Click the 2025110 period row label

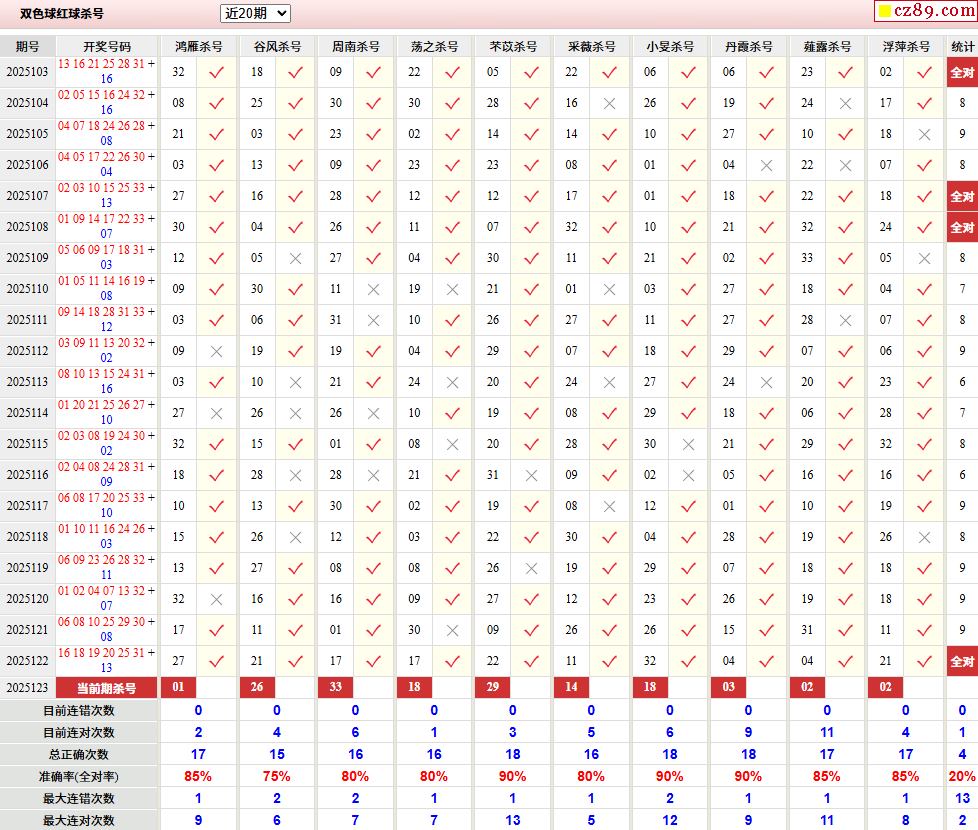[x=27, y=289]
